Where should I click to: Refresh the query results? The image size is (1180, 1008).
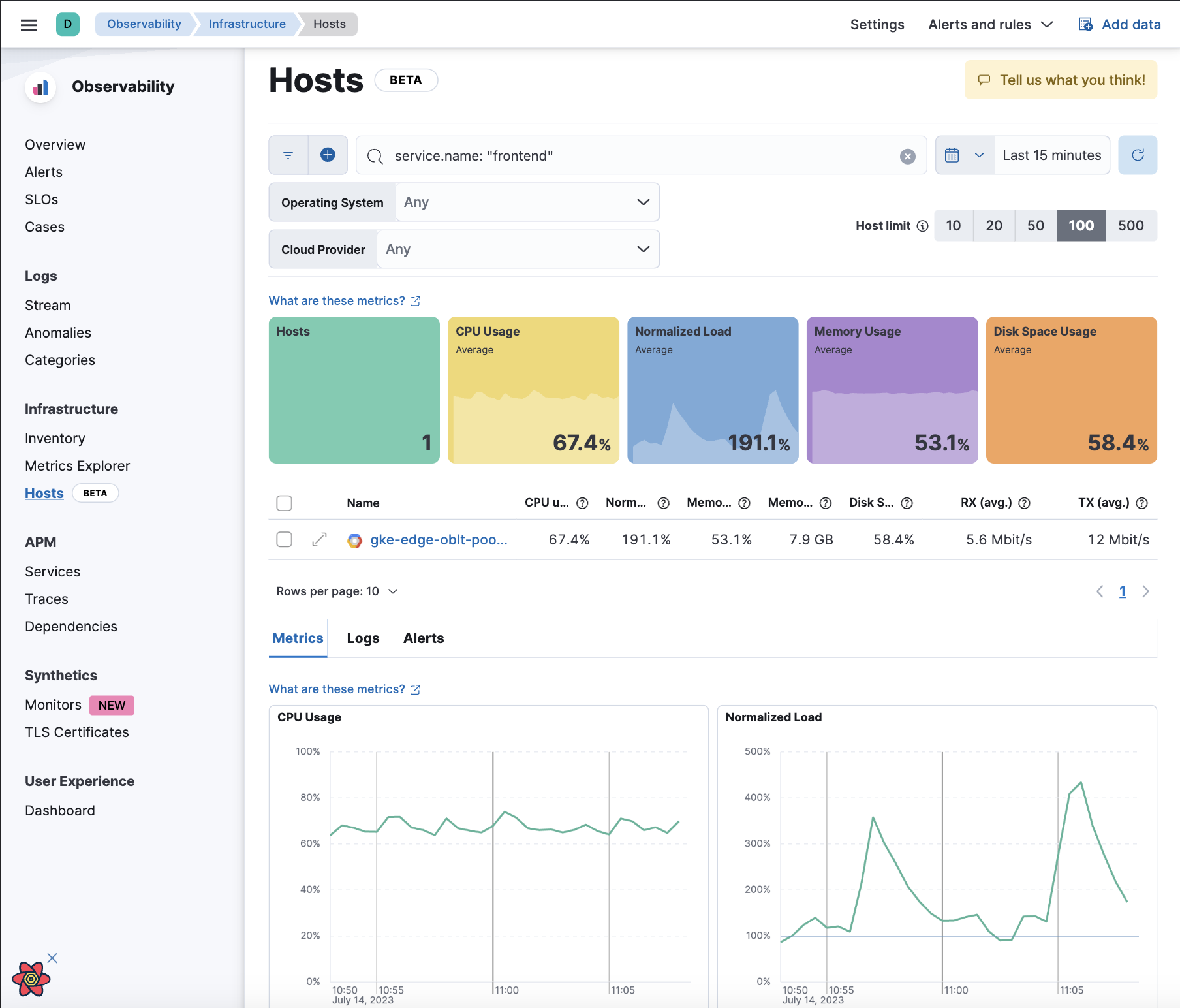pos(1138,155)
